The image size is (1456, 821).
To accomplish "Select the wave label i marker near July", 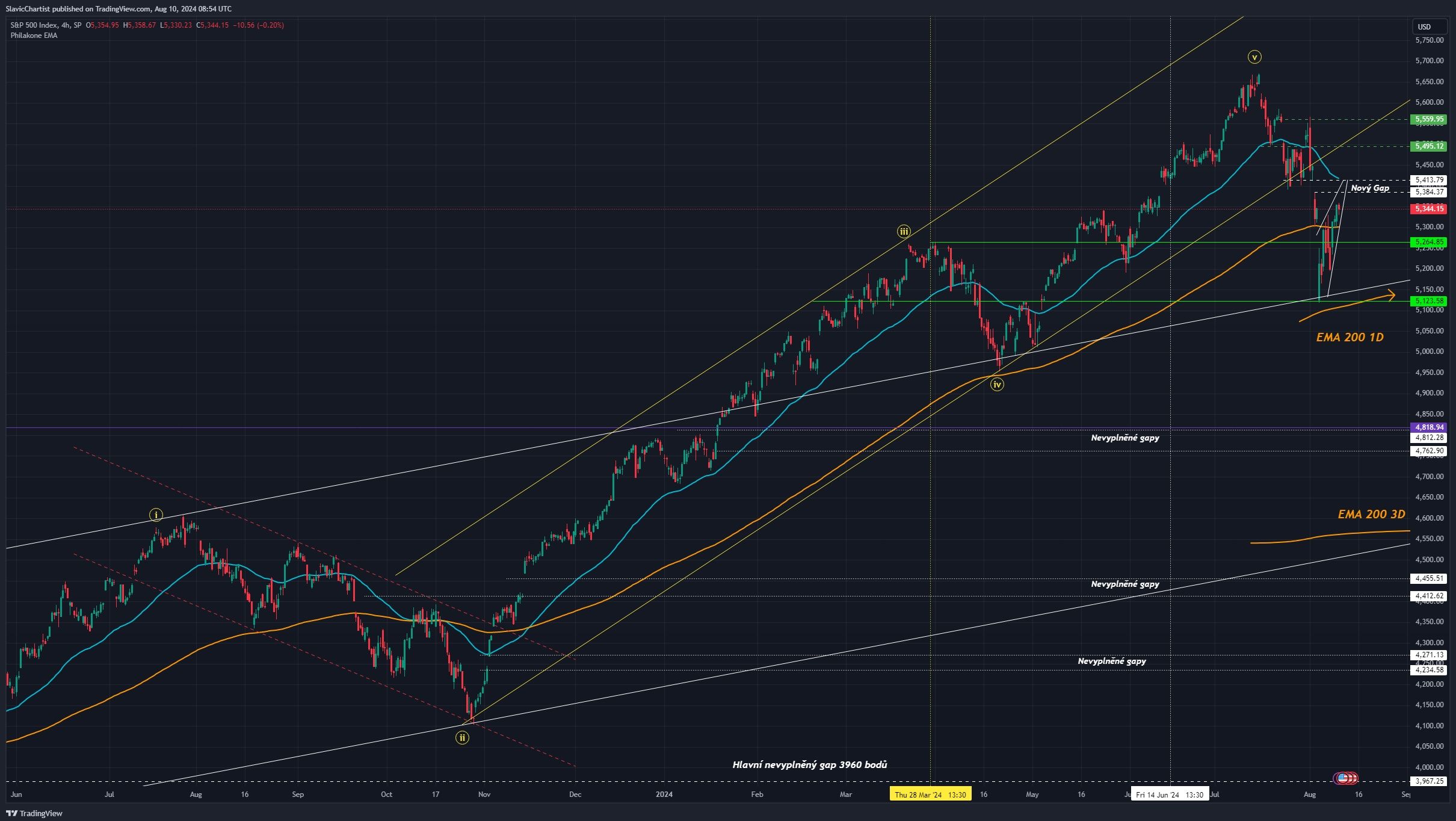I will (156, 515).
